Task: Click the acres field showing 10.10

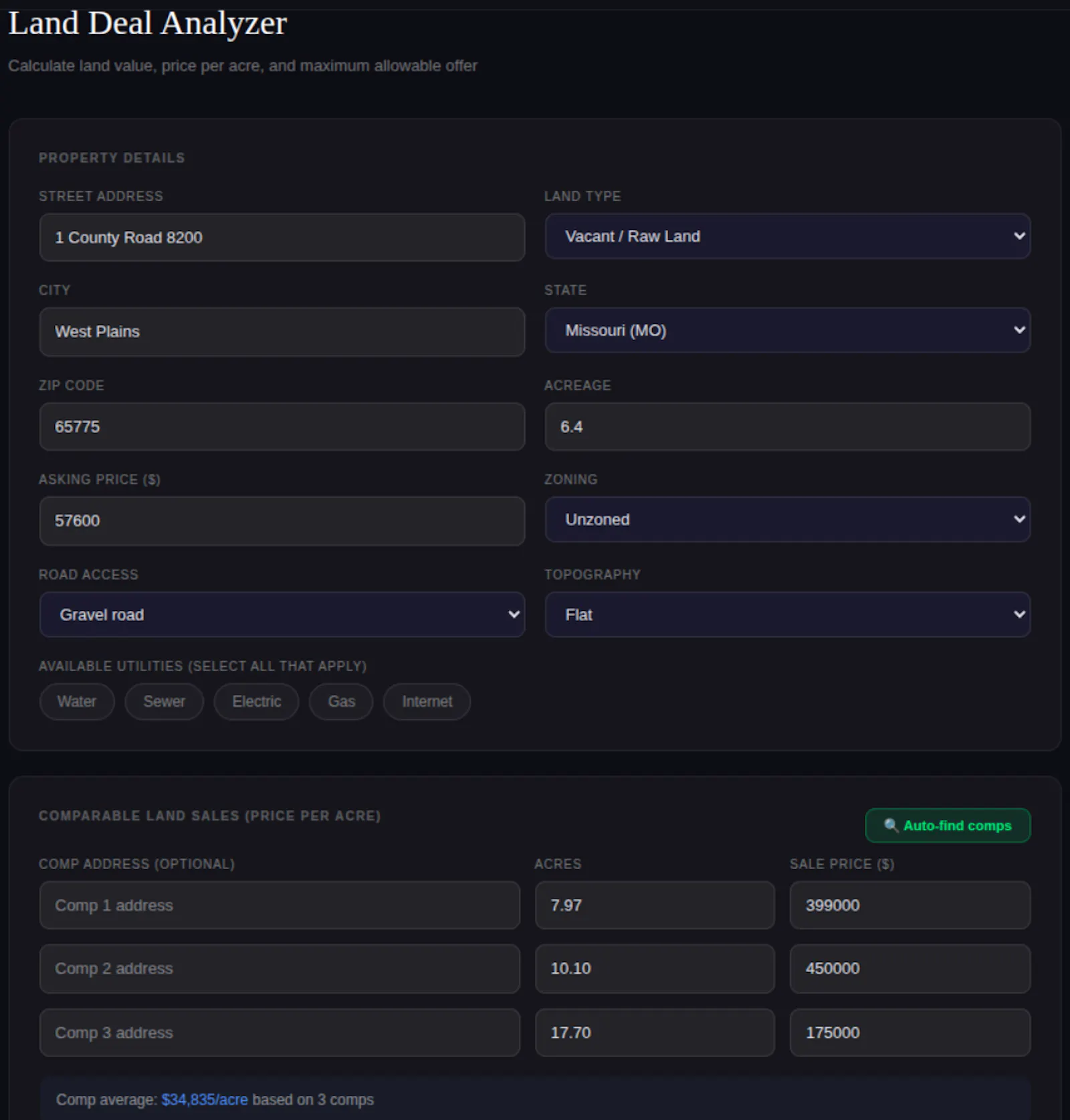Action: click(x=655, y=968)
